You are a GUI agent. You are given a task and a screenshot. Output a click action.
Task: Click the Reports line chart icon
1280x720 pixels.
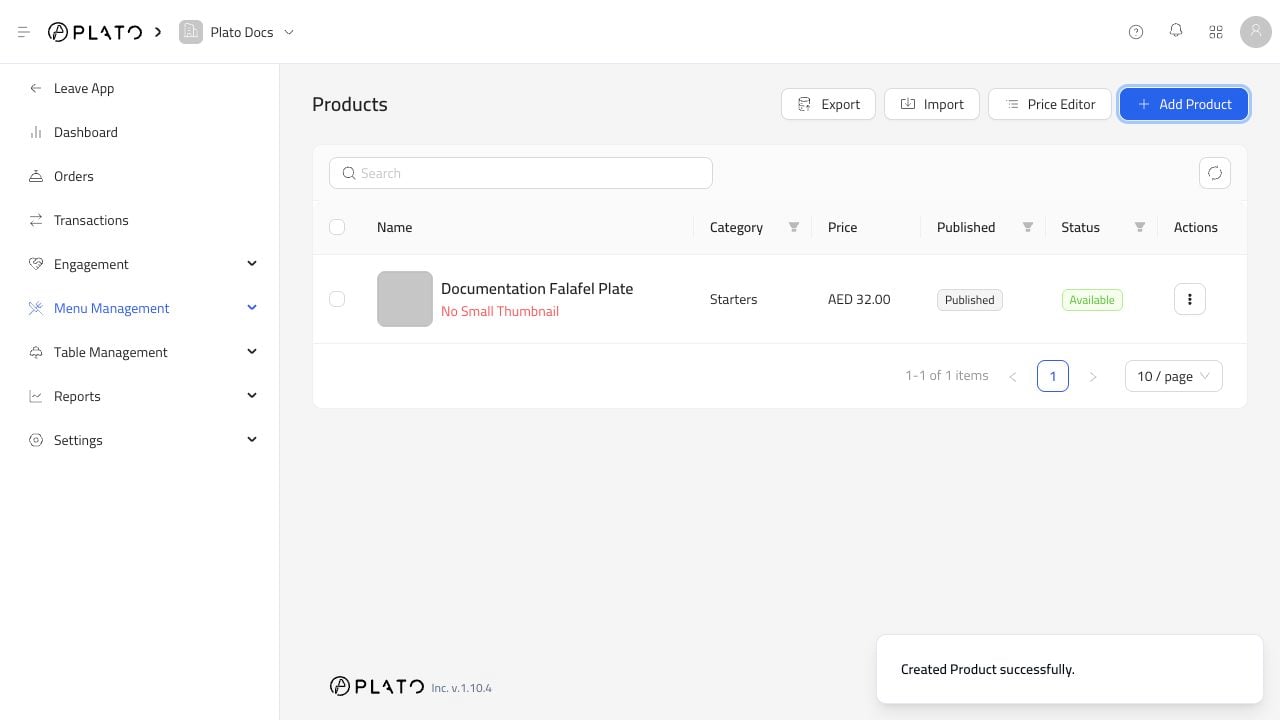click(36, 396)
